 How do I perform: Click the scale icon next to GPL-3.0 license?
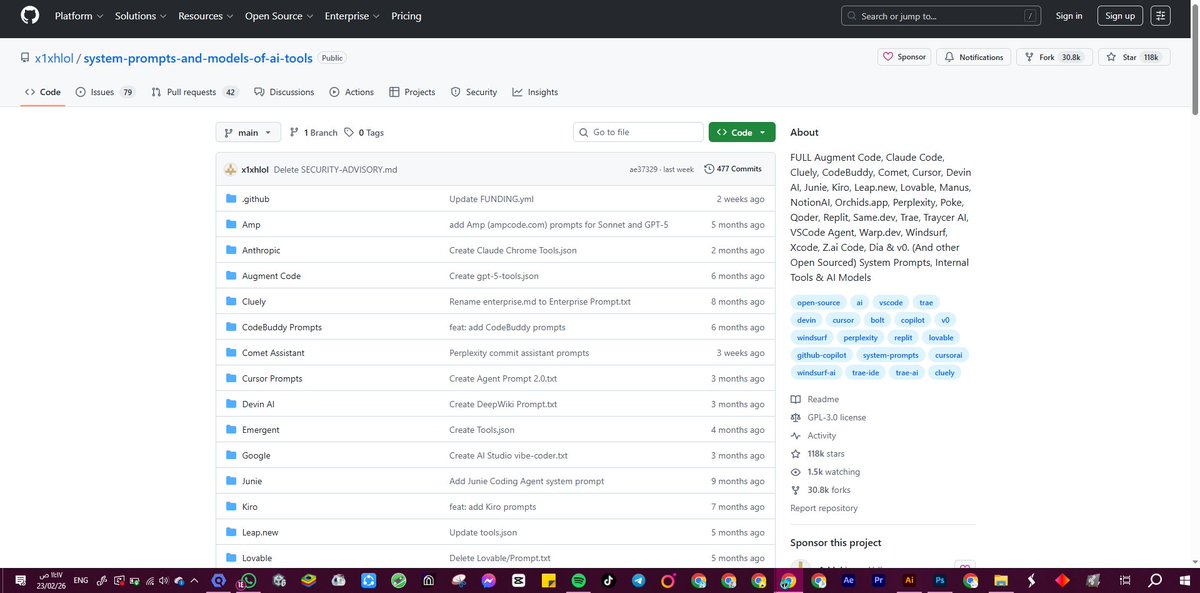[796, 418]
